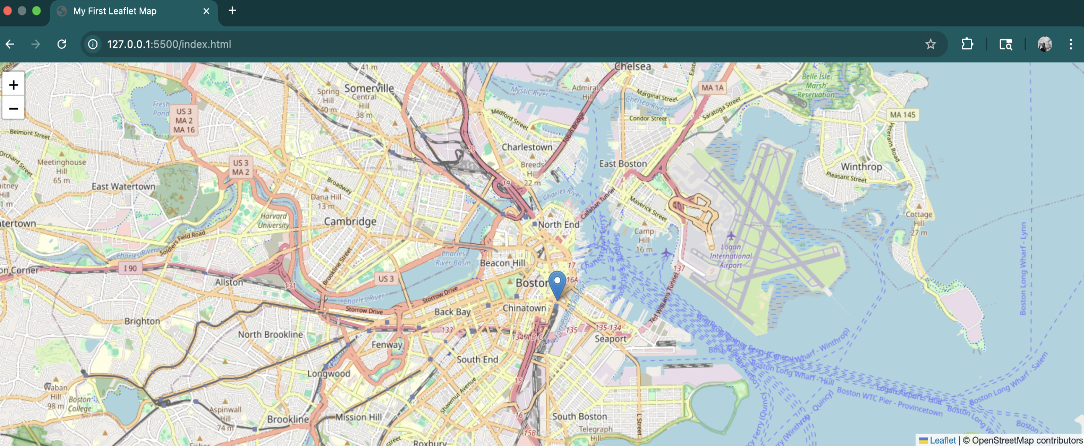1084x446 pixels.
Task: Open the tab search icon
Action: 1006,44
